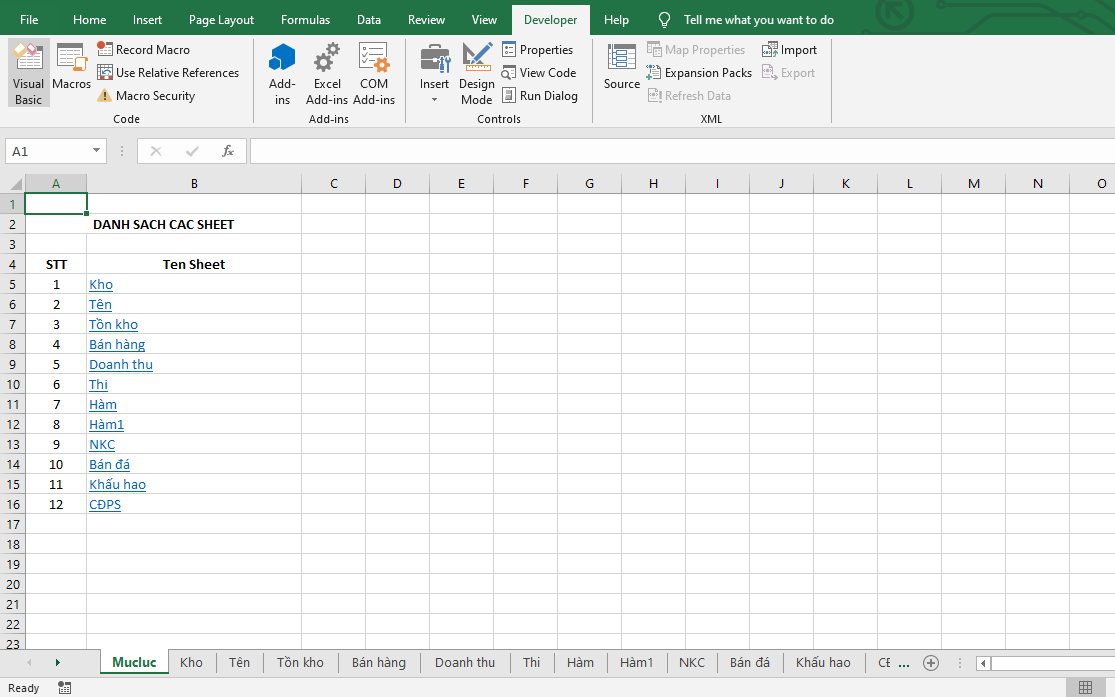
Task: Click in the formula bar input
Action: [680, 151]
